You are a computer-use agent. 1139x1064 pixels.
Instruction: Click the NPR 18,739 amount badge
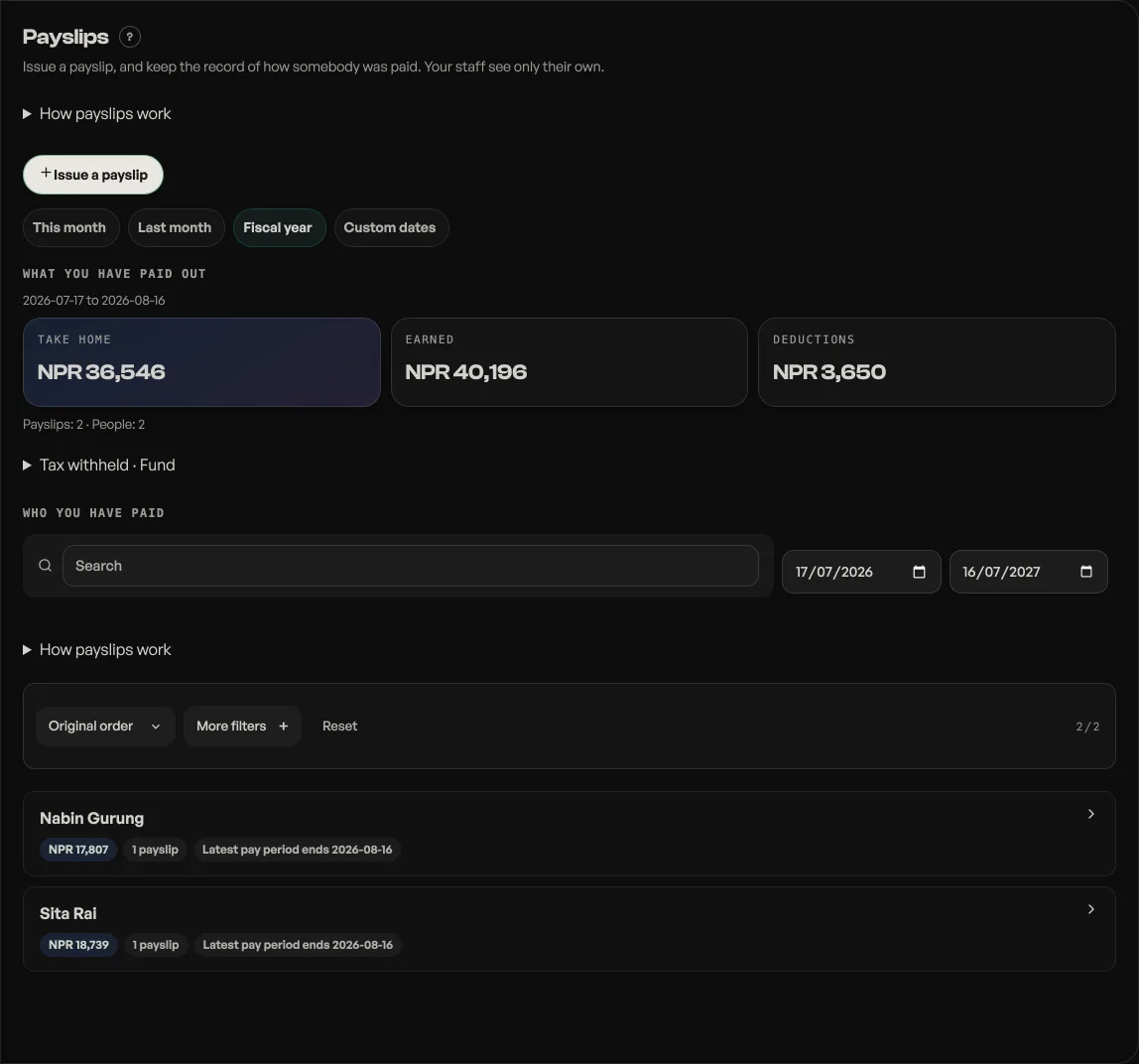tap(78, 945)
